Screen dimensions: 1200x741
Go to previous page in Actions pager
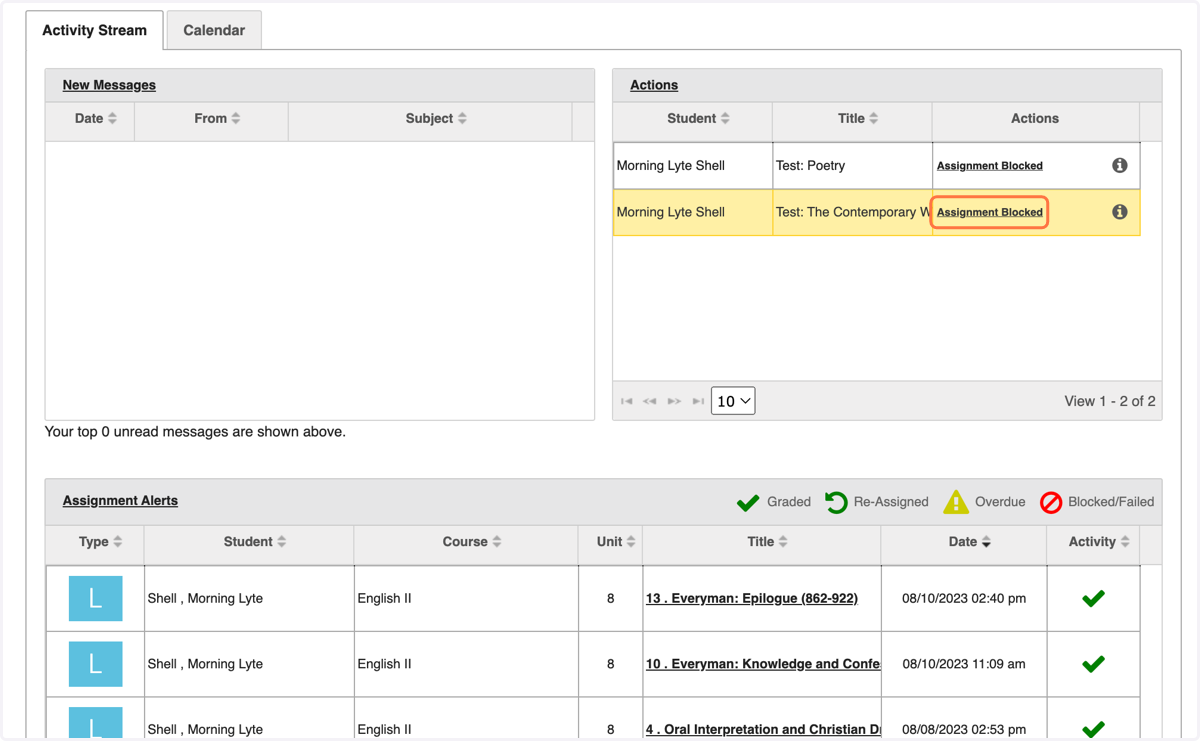pos(650,401)
